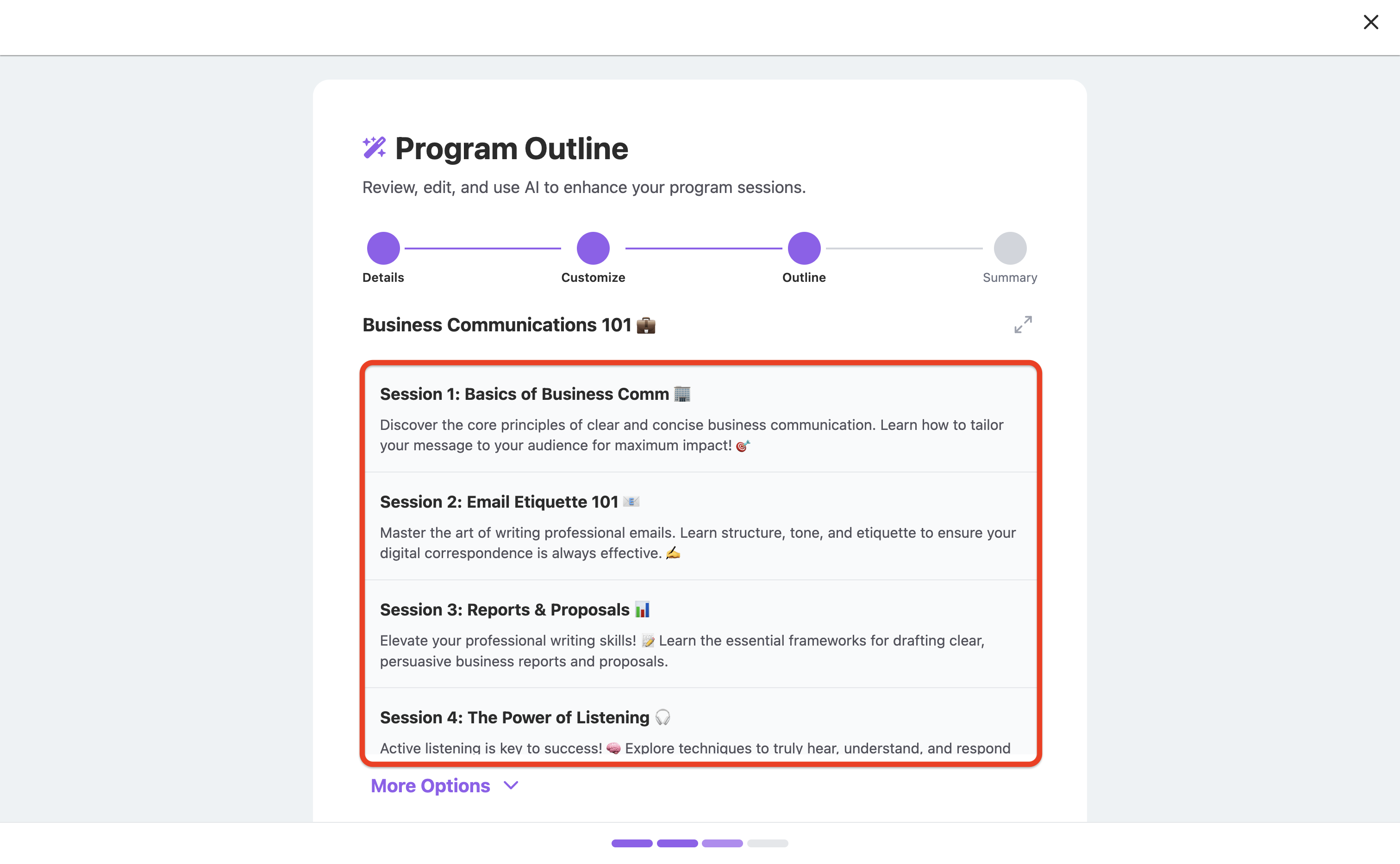Select Session 3: Reports & Proposals
Viewport: 1400px width, 864px height.
coord(700,634)
